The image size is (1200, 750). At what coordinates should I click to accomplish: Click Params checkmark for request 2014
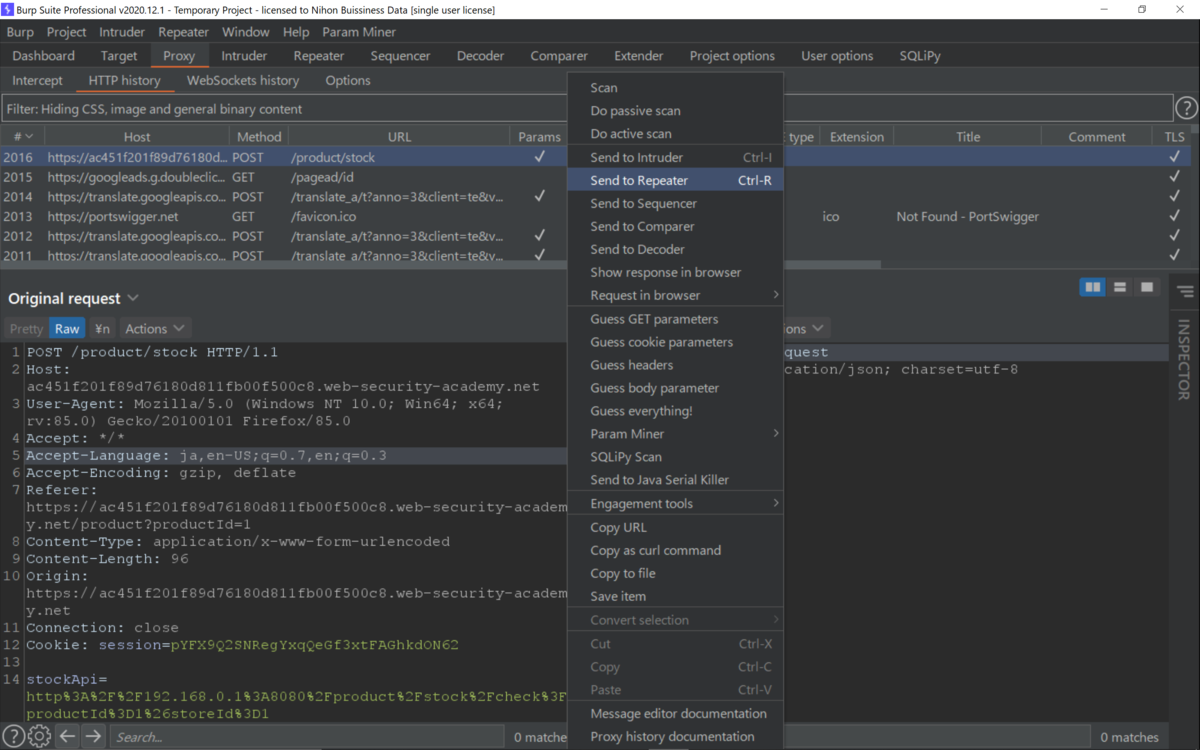click(540, 196)
